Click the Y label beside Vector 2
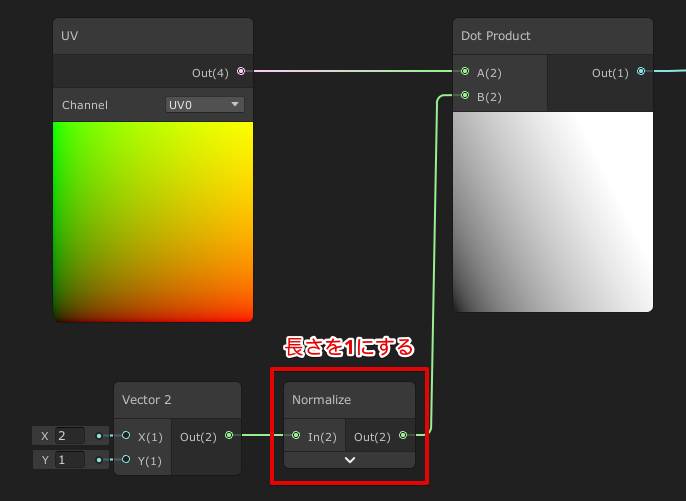Screen dimensions: 686x501 click(45, 460)
